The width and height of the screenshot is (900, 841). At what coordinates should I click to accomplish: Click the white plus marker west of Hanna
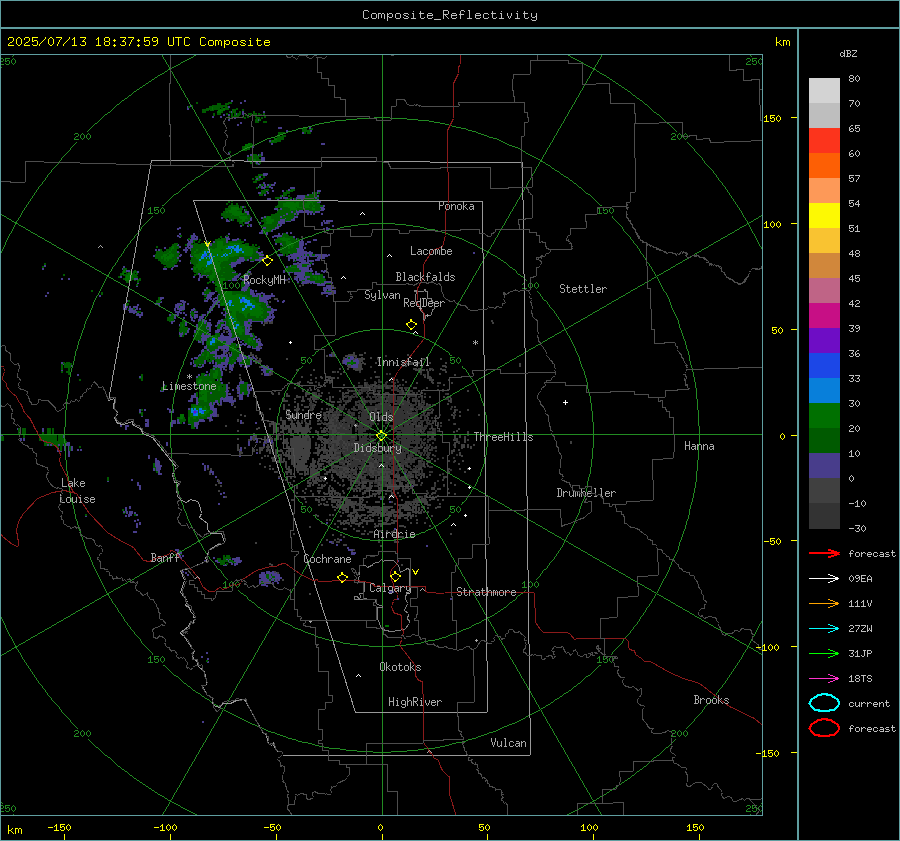tap(565, 402)
